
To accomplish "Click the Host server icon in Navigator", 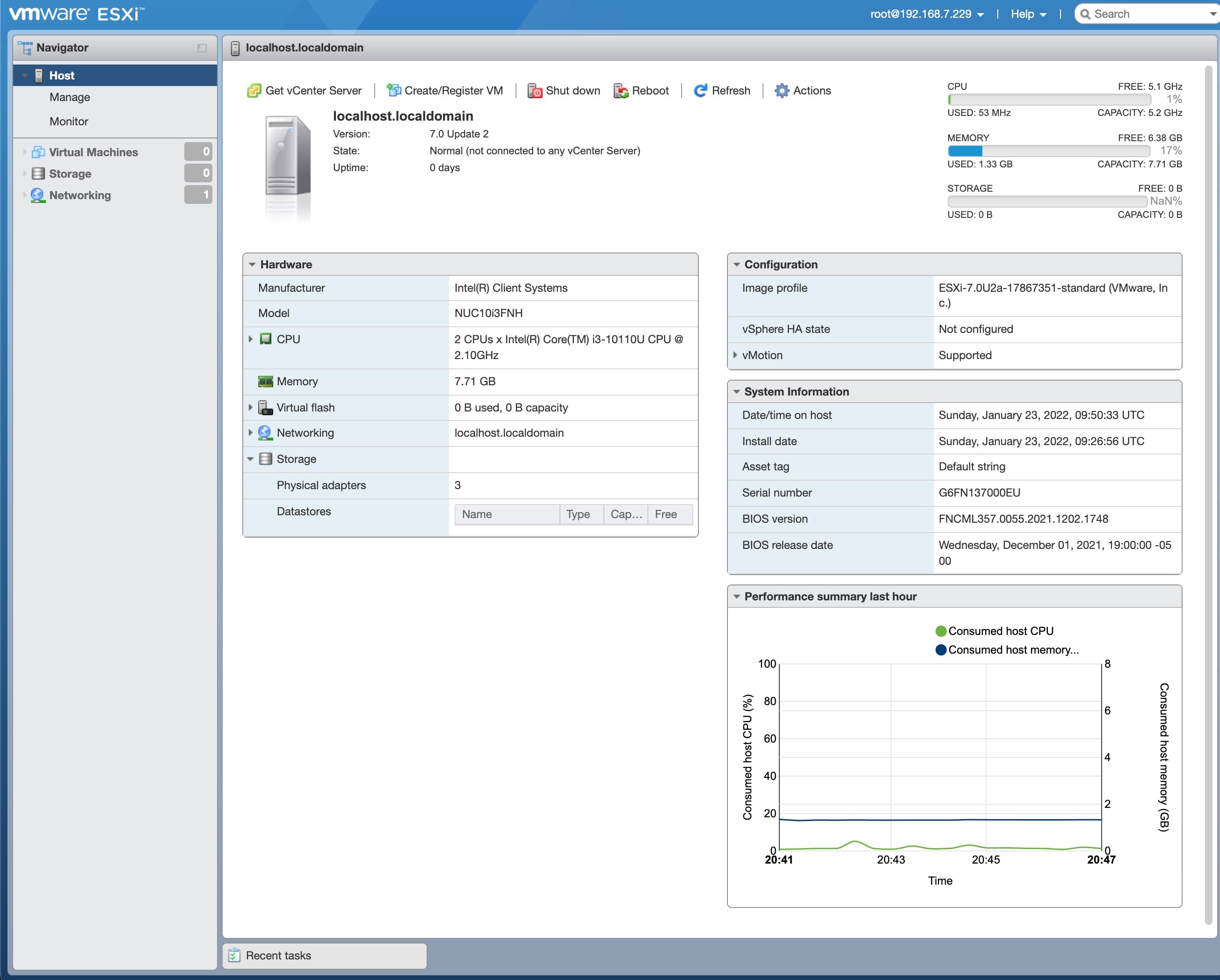I will click(x=38, y=75).
